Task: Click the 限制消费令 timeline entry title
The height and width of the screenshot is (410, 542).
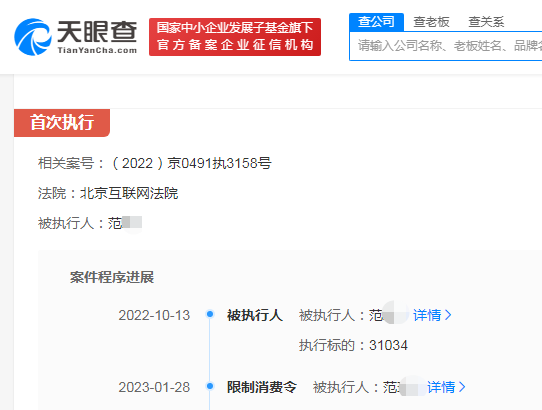Action: [x=262, y=387]
